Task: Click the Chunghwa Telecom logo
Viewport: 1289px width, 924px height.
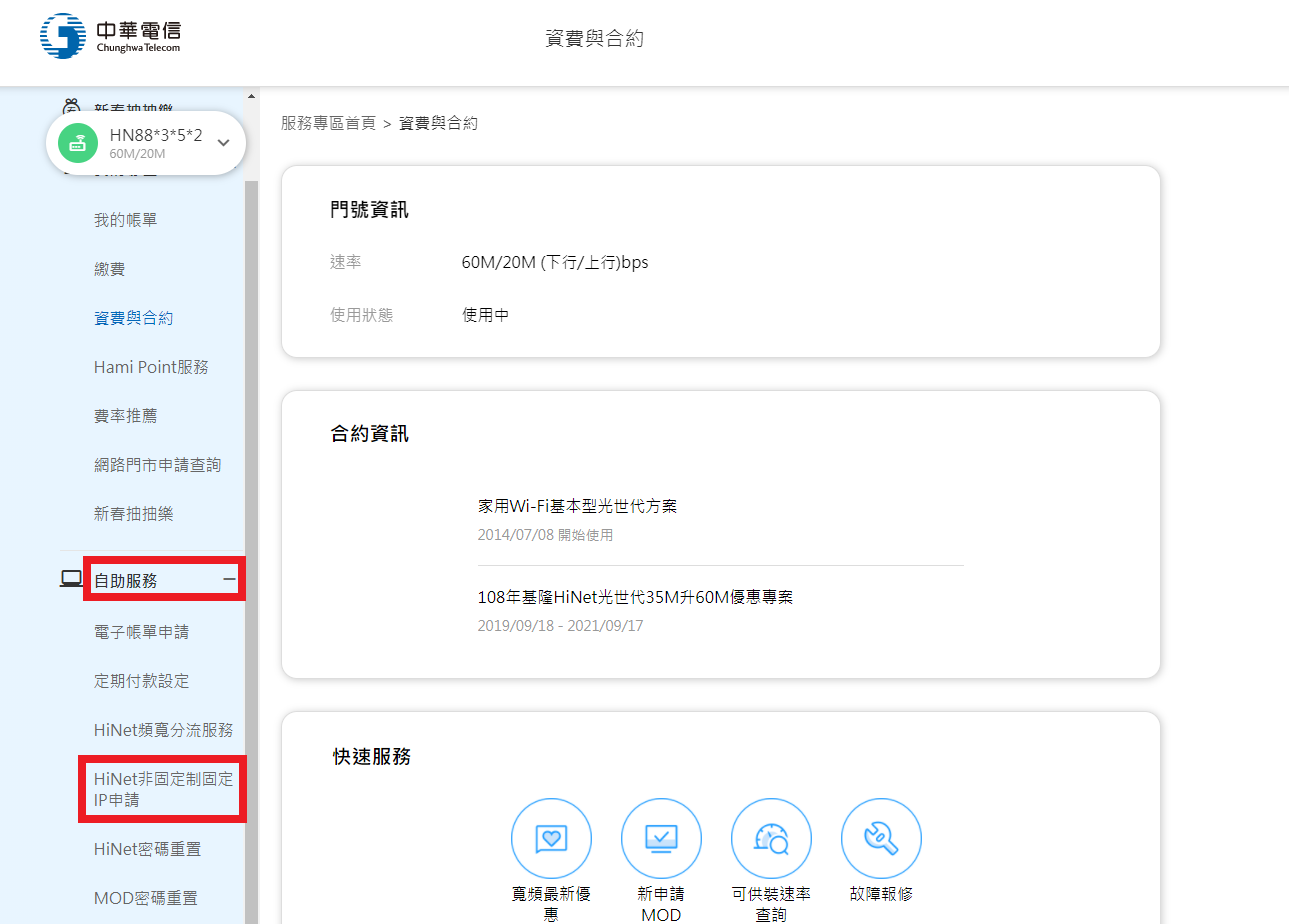Action: click(x=111, y=36)
